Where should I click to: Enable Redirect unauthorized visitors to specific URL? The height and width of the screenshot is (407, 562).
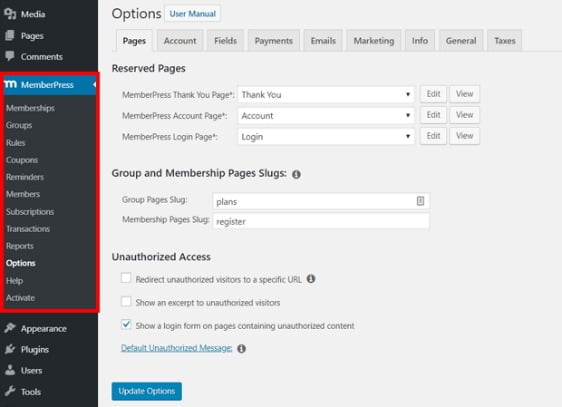tap(126, 278)
